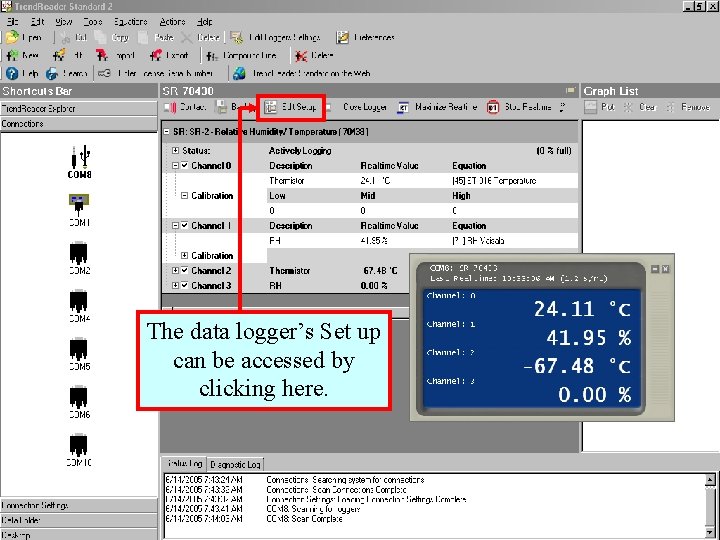Click the Enter License Serial Number key icon

tap(105, 73)
